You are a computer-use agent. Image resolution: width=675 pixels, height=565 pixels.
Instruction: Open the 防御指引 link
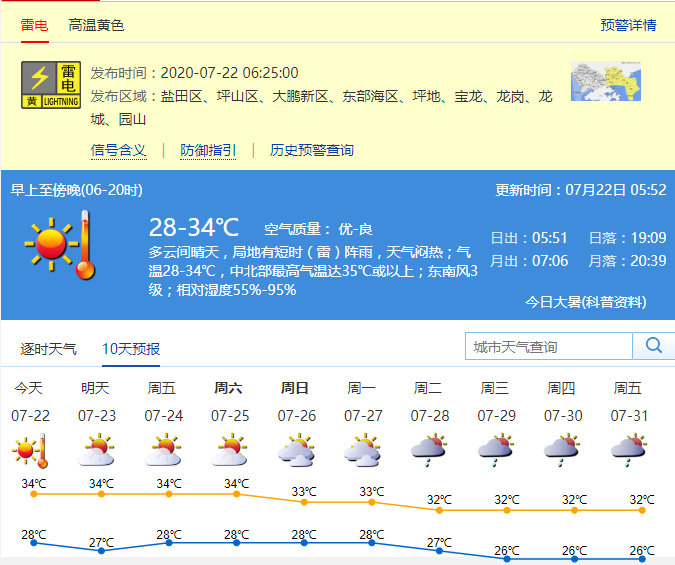click(208, 150)
